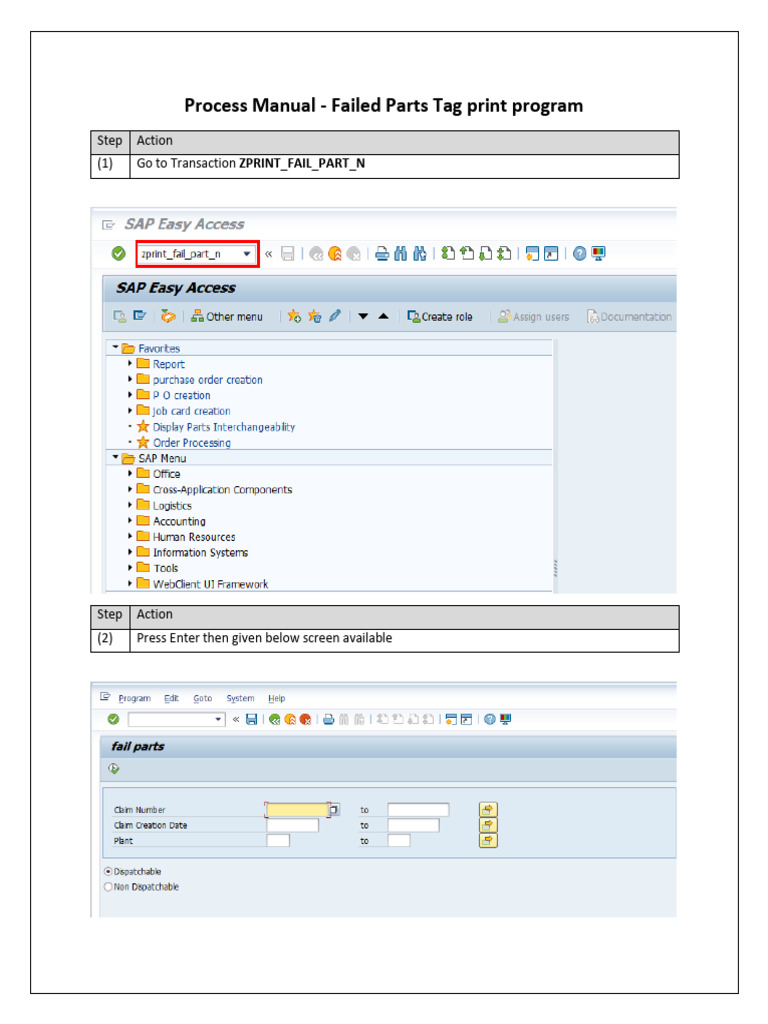Click the Assign users button

coord(534,317)
